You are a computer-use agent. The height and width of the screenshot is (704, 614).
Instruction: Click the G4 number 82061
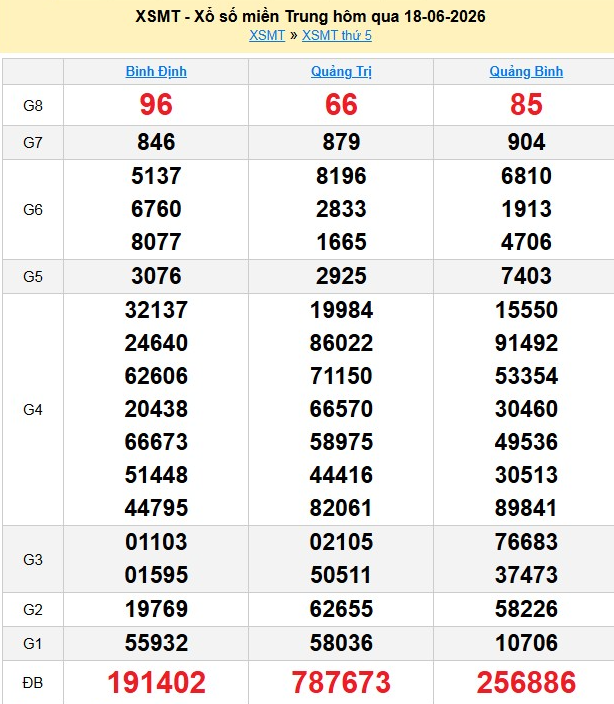pyautogui.click(x=341, y=508)
